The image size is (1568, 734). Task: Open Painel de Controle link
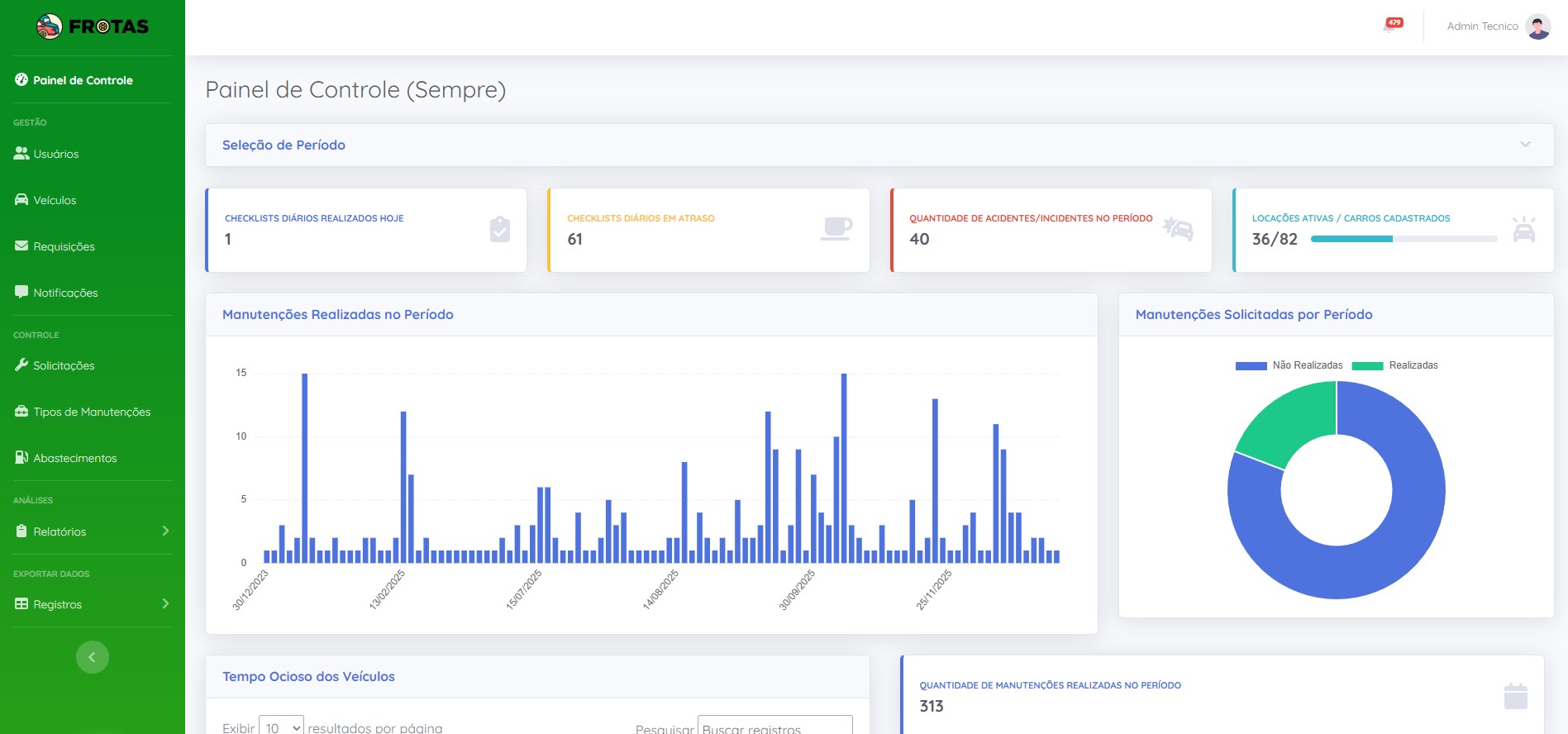pyautogui.click(x=83, y=80)
